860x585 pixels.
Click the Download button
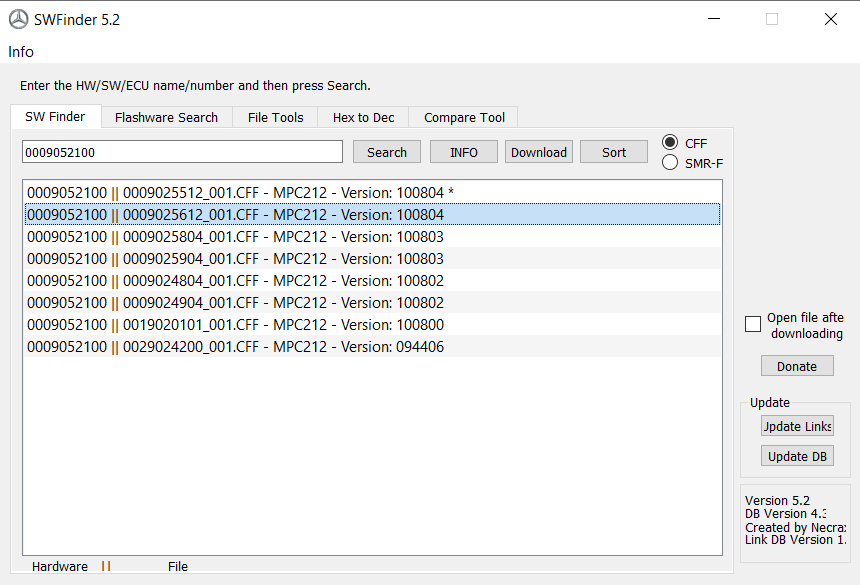tap(539, 152)
